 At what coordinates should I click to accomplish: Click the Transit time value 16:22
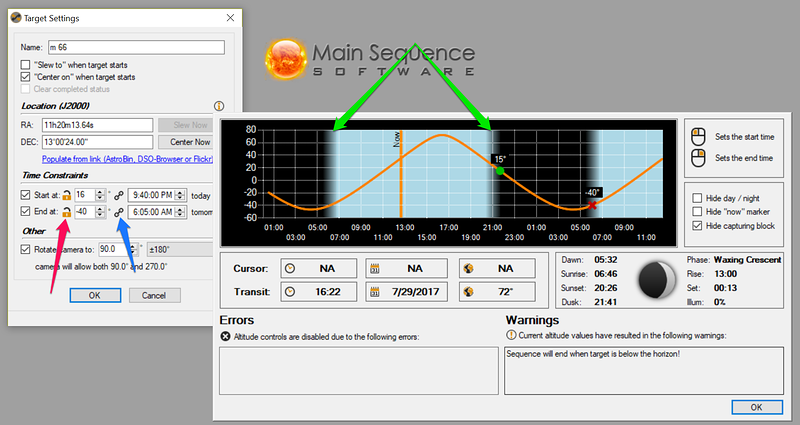coord(328,292)
